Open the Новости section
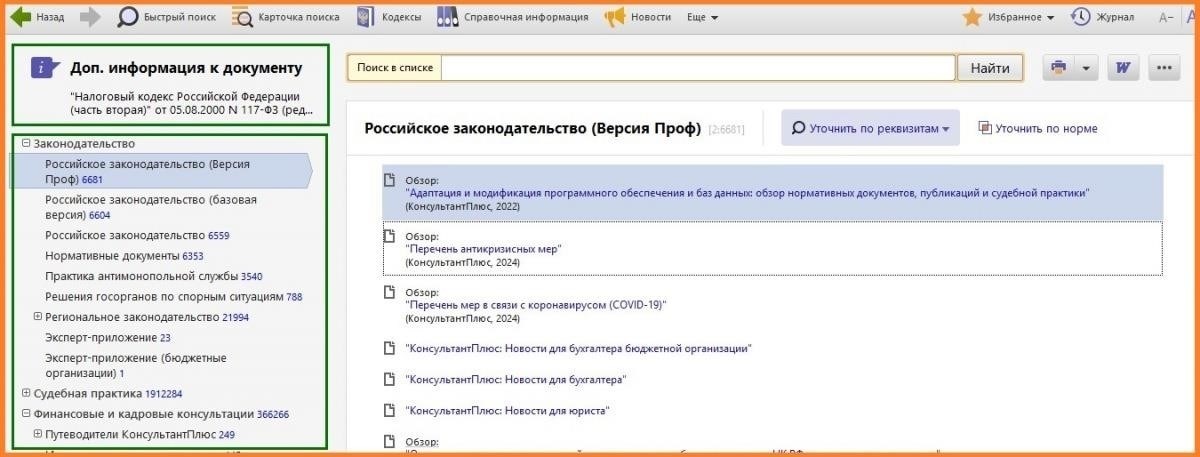 click(638, 17)
